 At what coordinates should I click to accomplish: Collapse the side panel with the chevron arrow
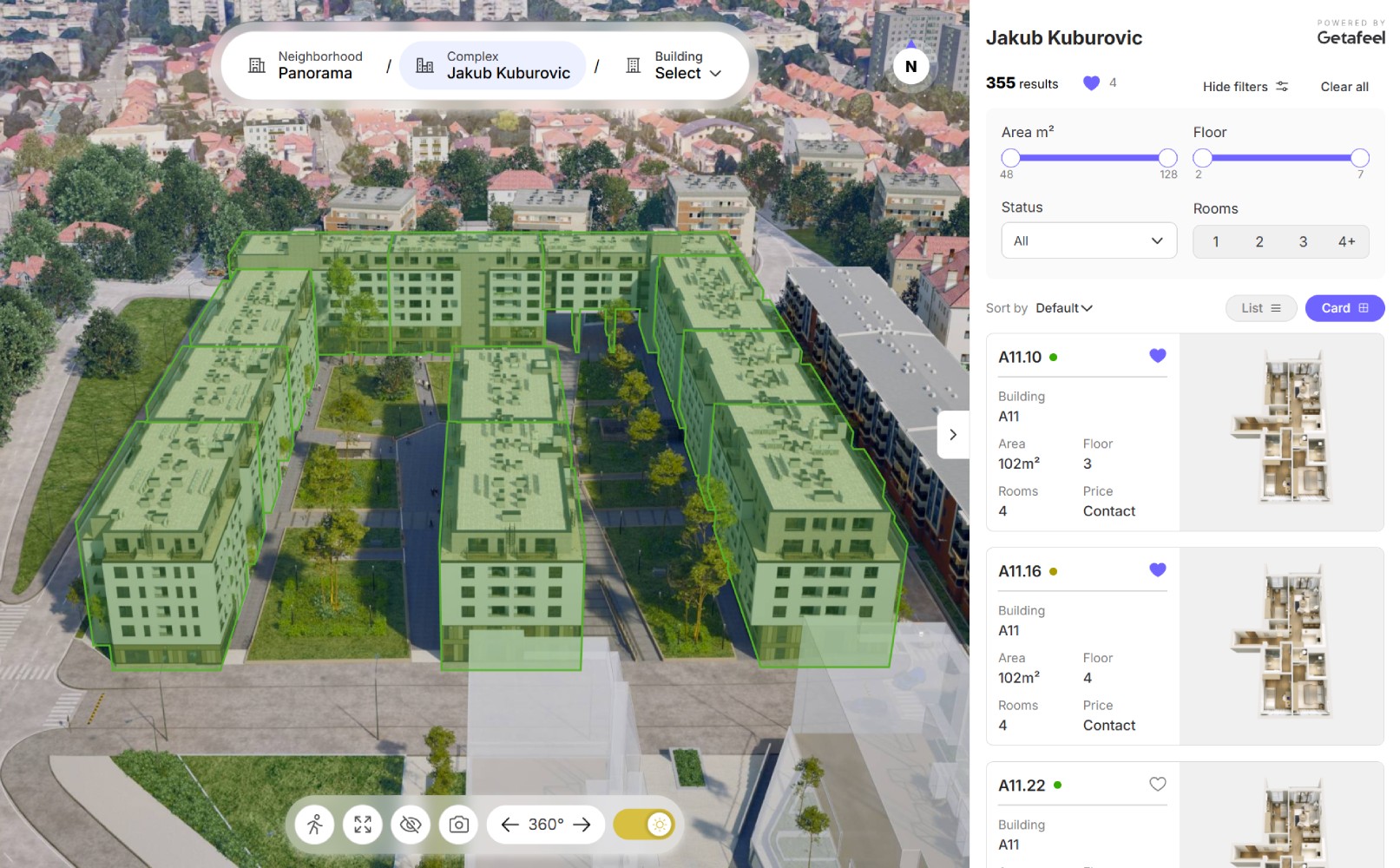953,434
